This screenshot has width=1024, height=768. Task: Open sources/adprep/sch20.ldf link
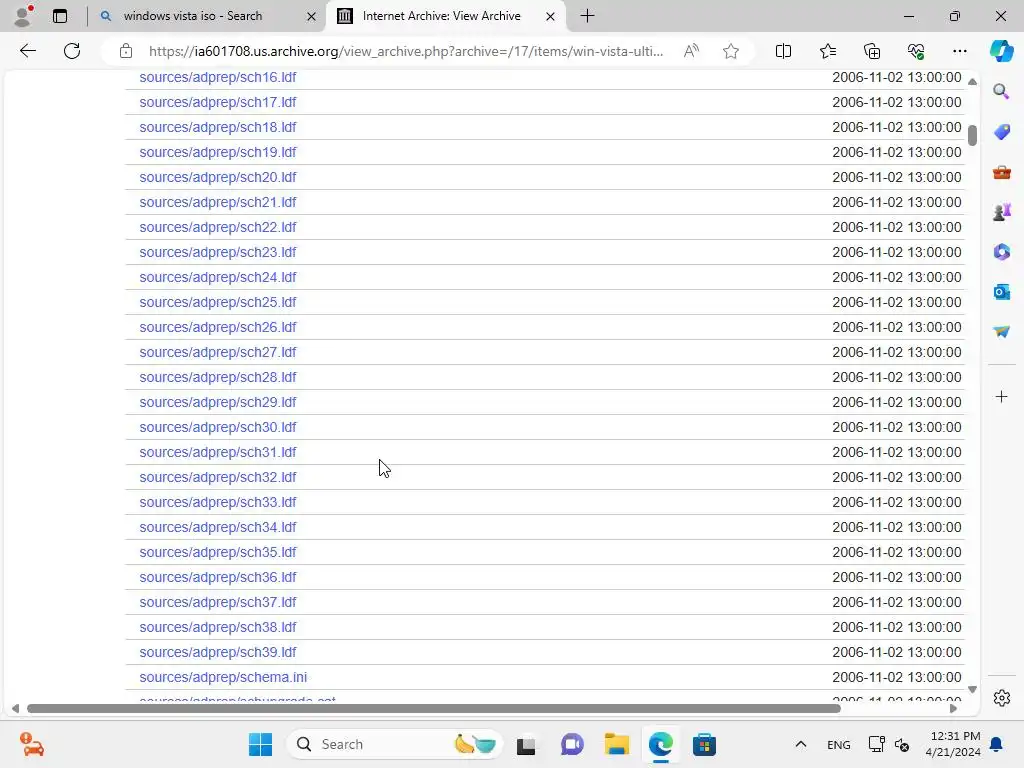coord(217,177)
